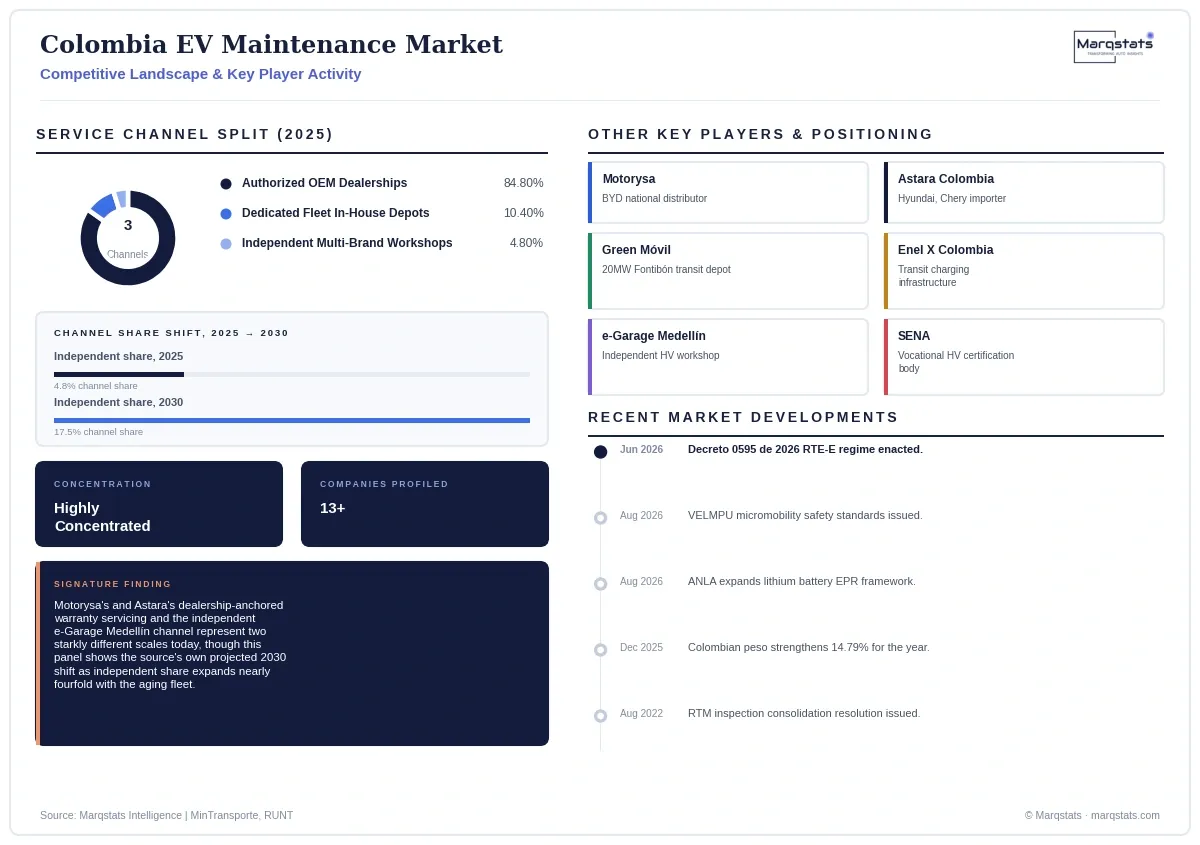Click the Aug 2022 timeline marker
This screenshot has width=1200, height=845.
600,716
